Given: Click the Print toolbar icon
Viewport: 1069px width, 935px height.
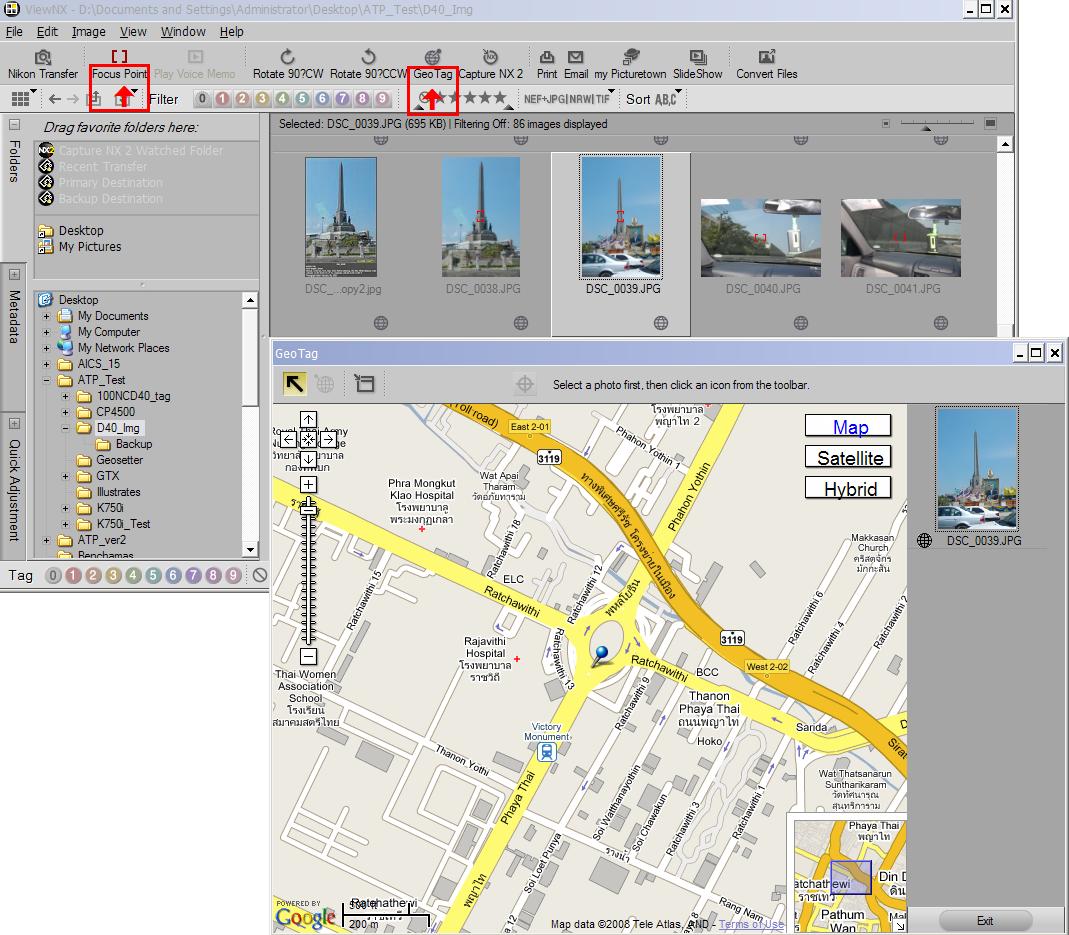Looking at the screenshot, I should [547, 65].
